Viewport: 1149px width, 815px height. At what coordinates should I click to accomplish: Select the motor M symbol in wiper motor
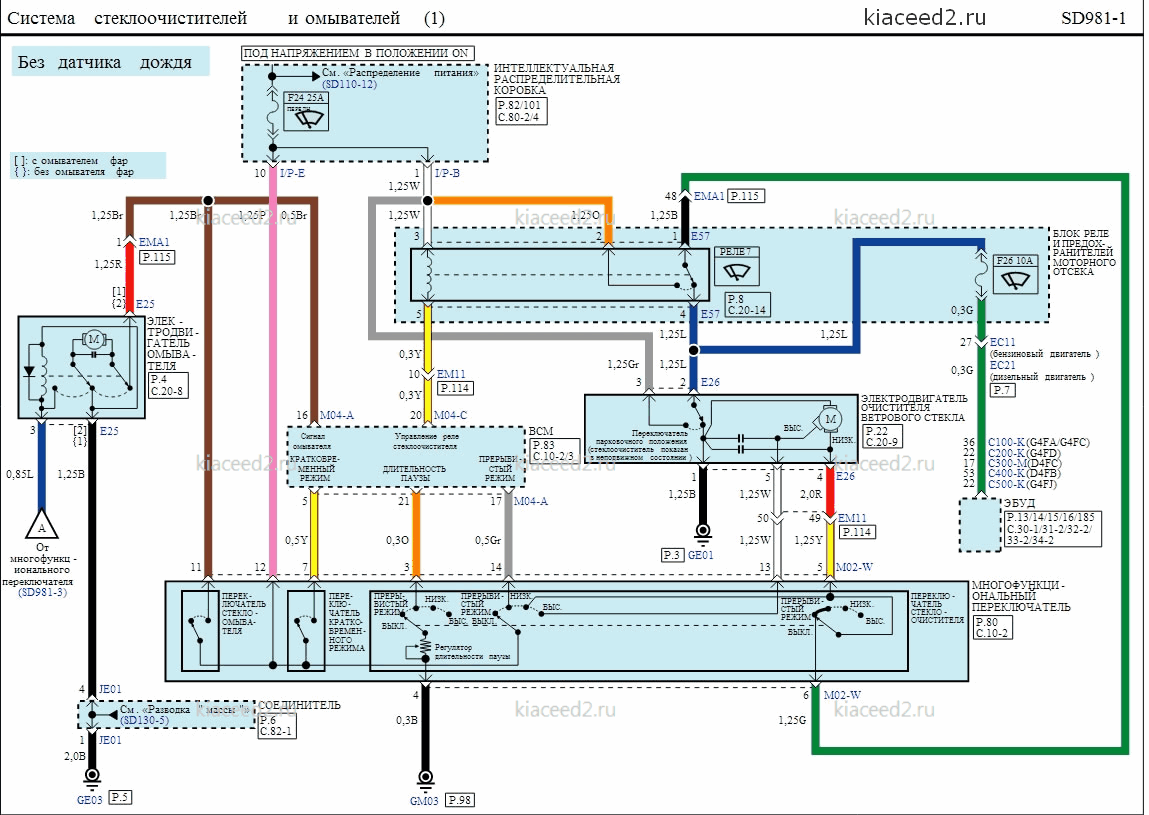coord(830,419)
